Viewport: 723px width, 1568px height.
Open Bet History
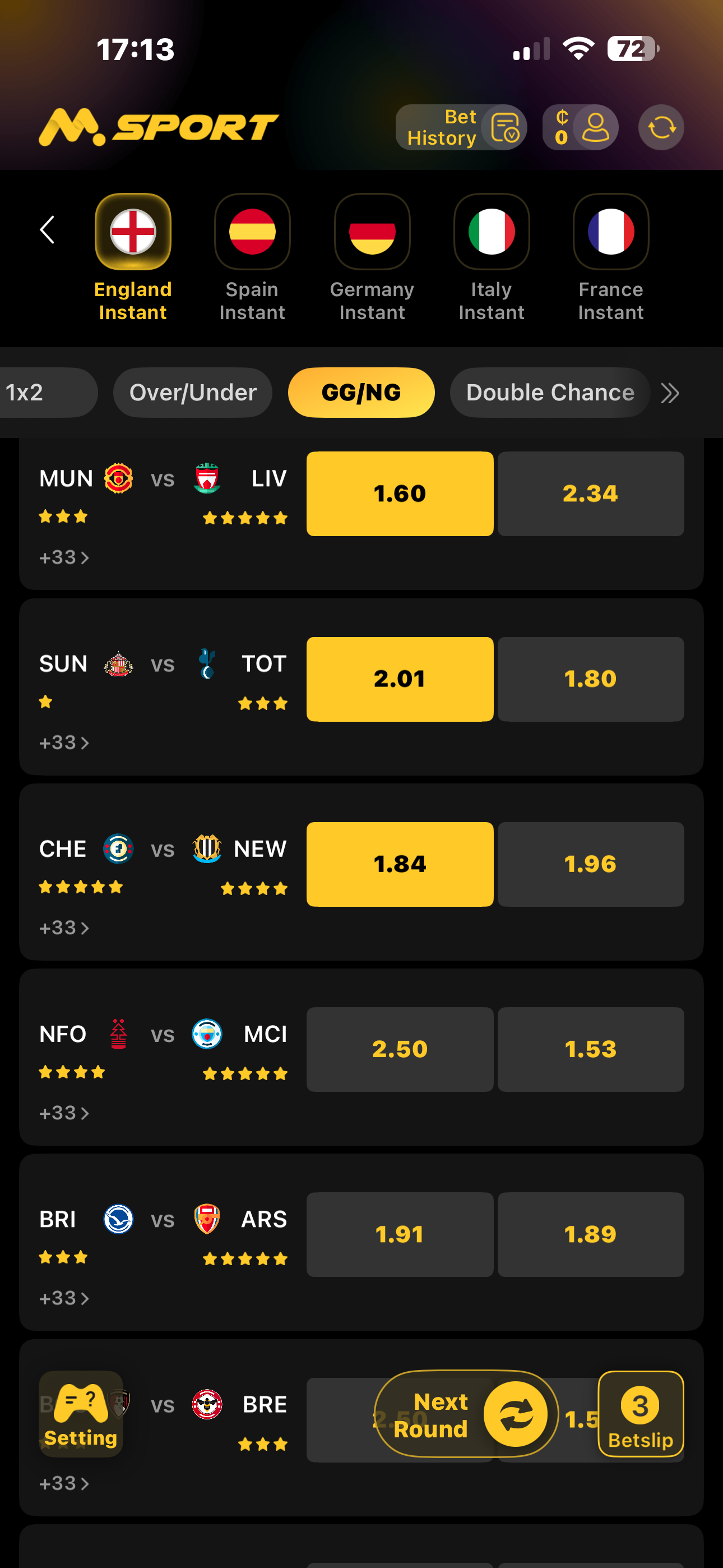point(461,127)
